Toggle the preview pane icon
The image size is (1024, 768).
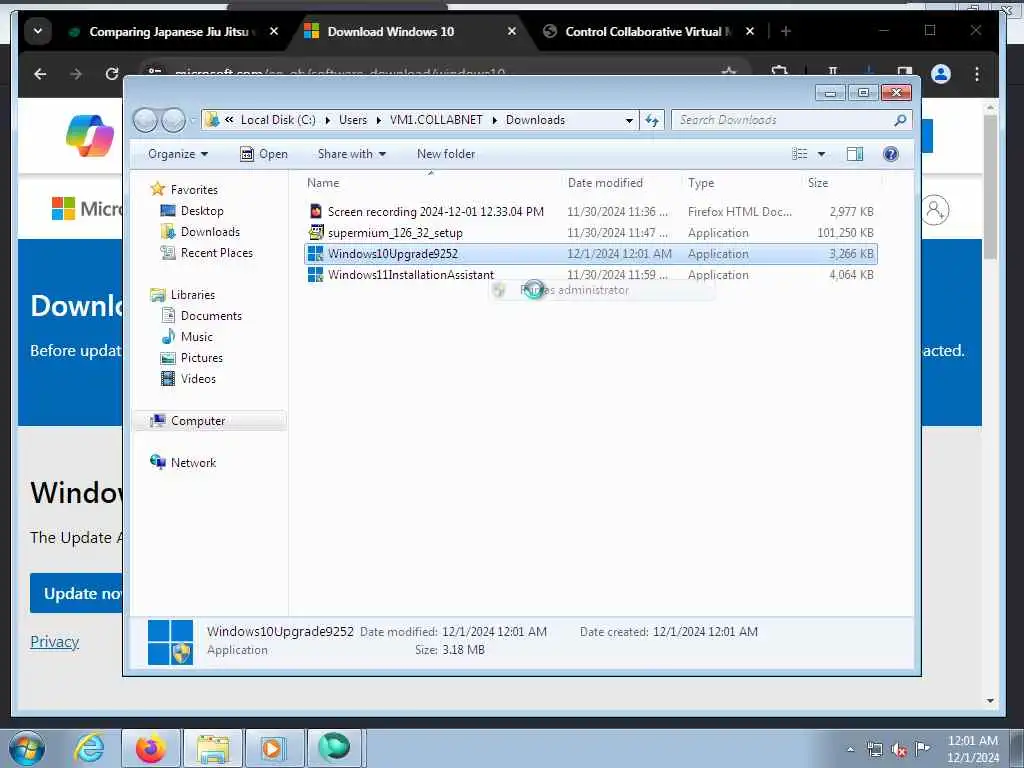[855, 154]
